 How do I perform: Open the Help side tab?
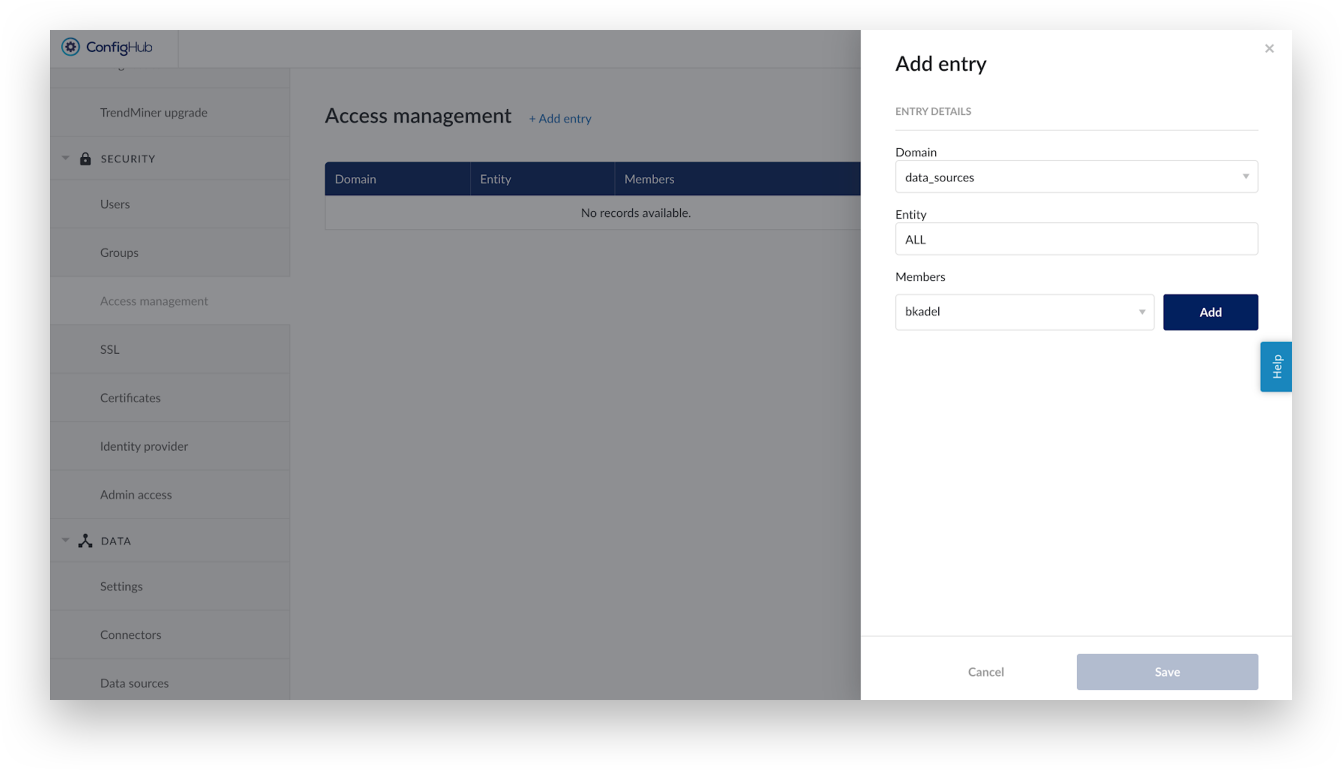pyautogui.click(x=1276, y=367)
